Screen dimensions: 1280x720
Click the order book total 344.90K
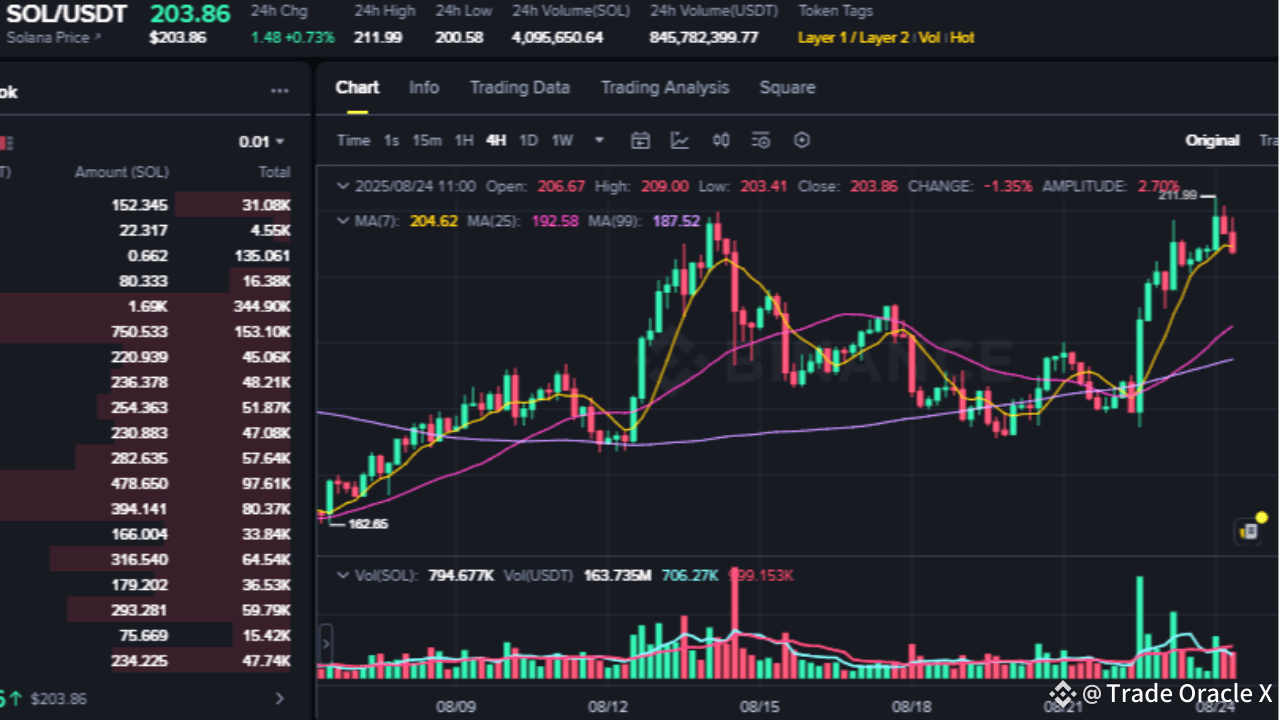click(x=261, y=306)
